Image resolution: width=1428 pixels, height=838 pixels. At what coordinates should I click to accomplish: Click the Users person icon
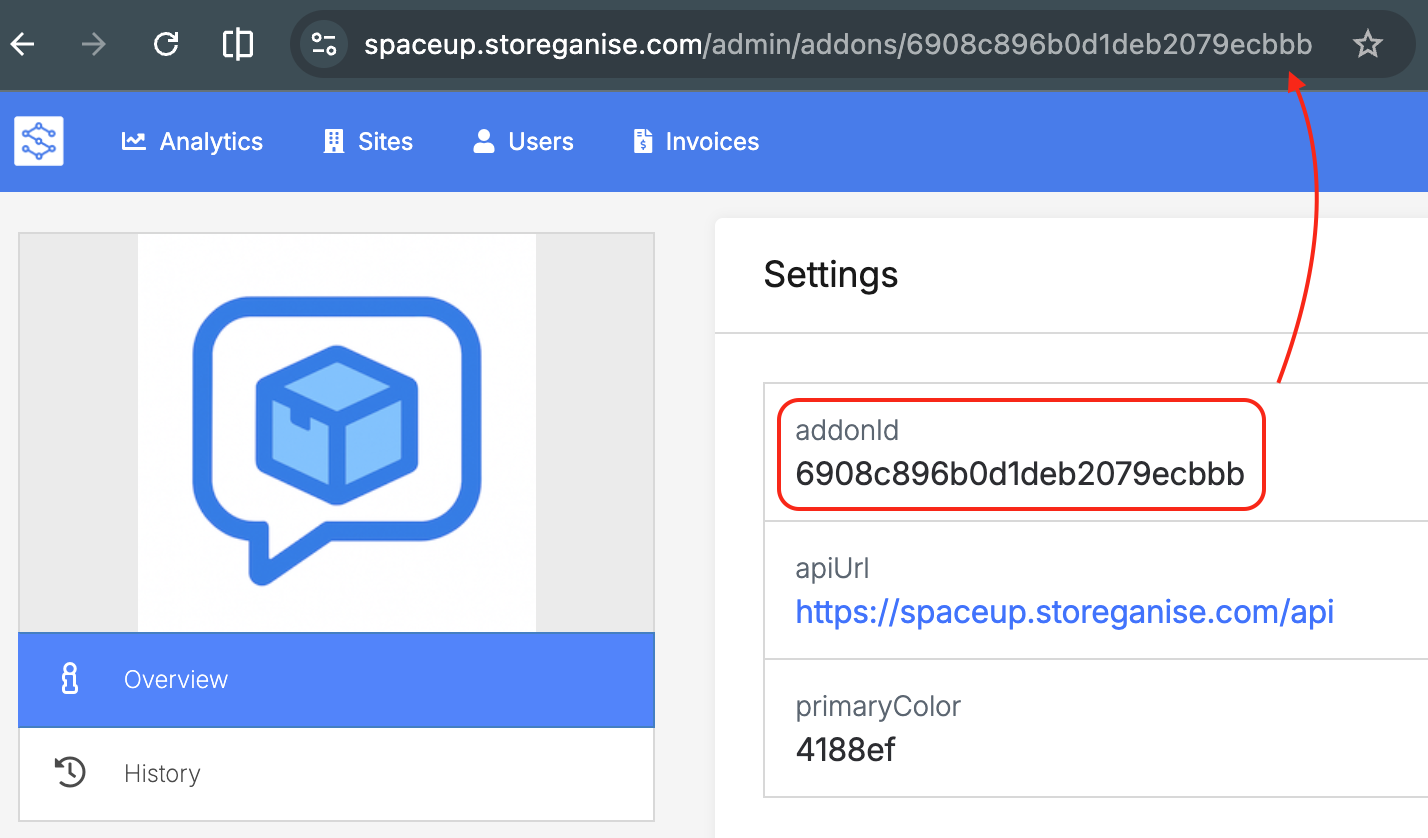pos(484,141)
